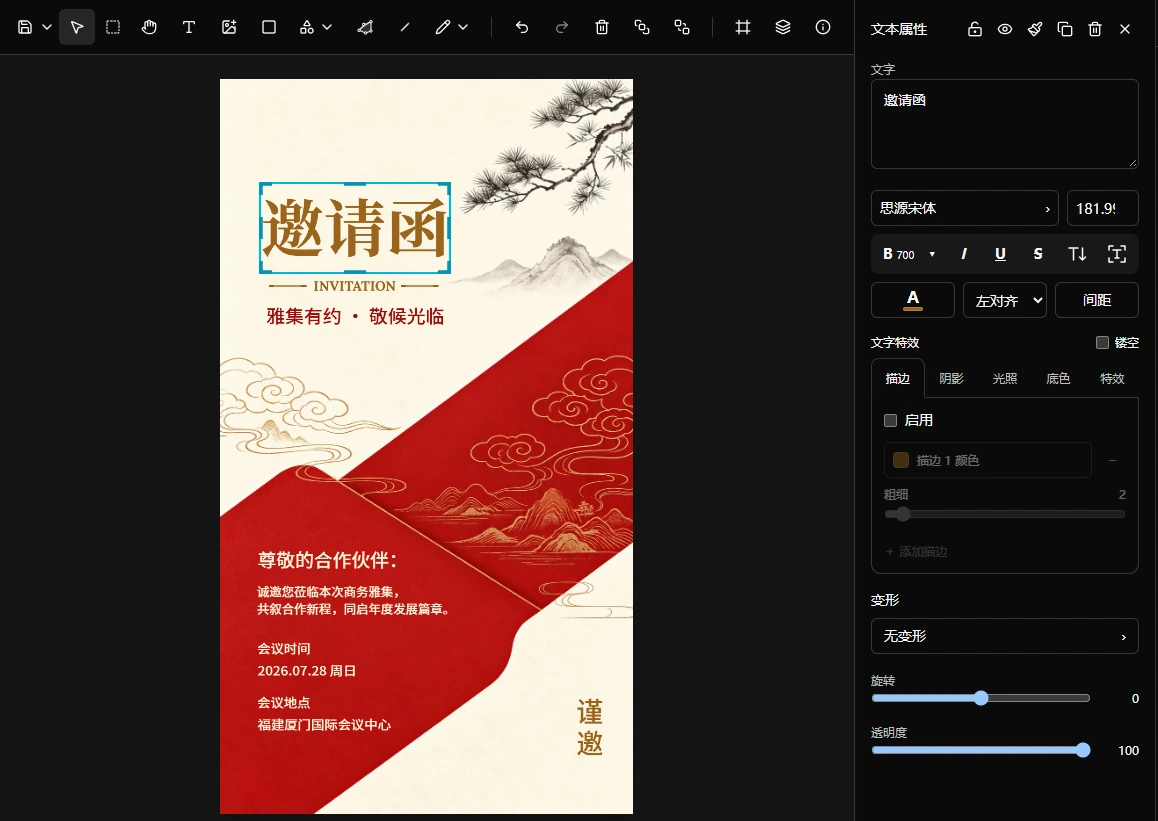The width and height of the screenshot is (1158, 821).
Task: Open the info icon in toolbar
Action: click(823, 27)
